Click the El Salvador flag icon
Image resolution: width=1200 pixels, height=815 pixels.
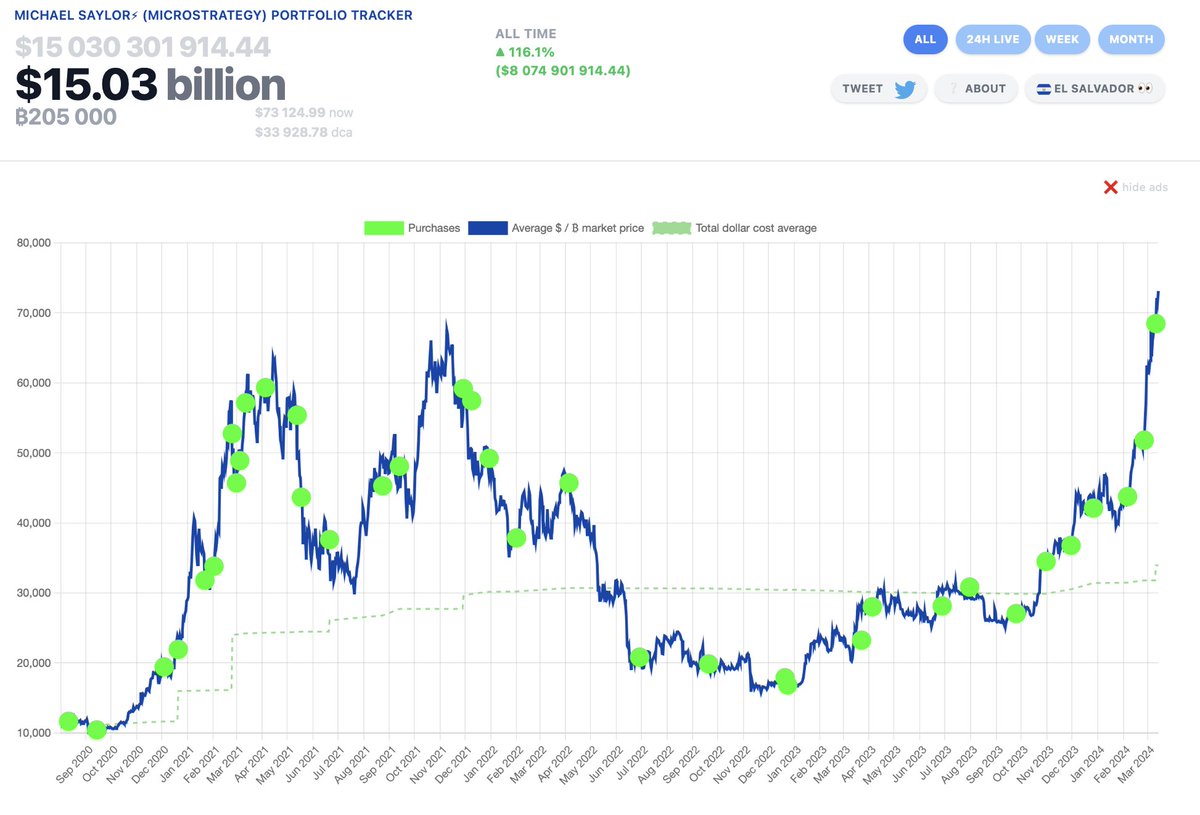point(1044,89)
